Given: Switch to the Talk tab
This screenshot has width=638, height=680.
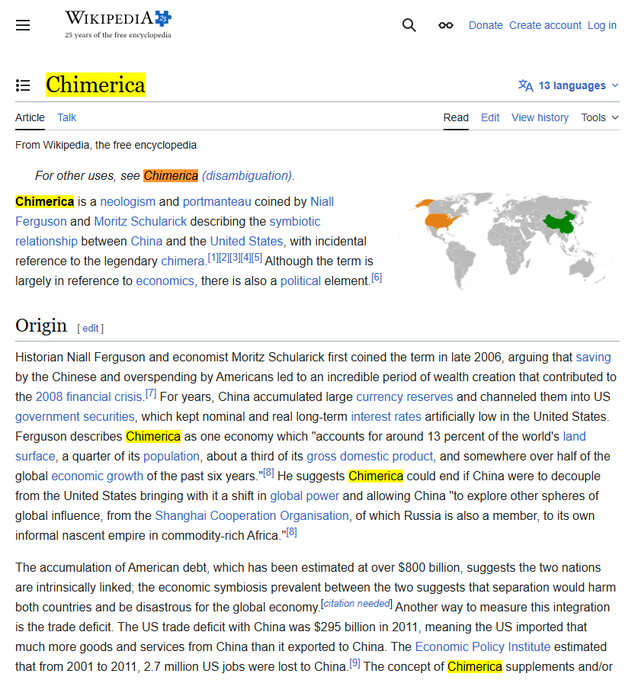Looking at the screenshot, I should [67, 118].
